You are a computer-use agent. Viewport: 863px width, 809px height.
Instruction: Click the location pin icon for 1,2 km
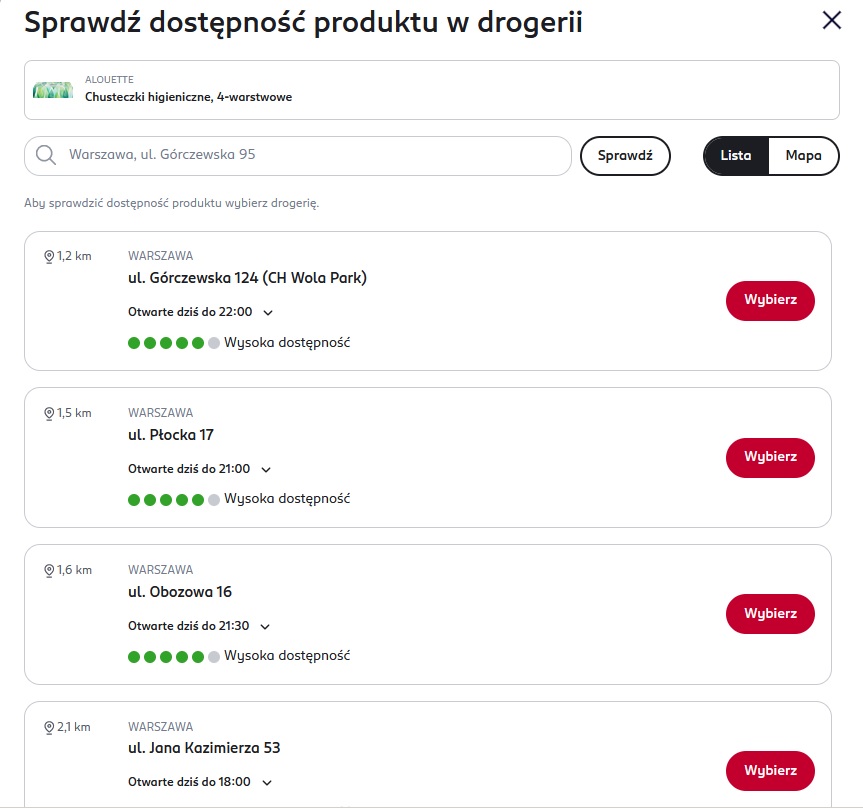tap(49, 256)
